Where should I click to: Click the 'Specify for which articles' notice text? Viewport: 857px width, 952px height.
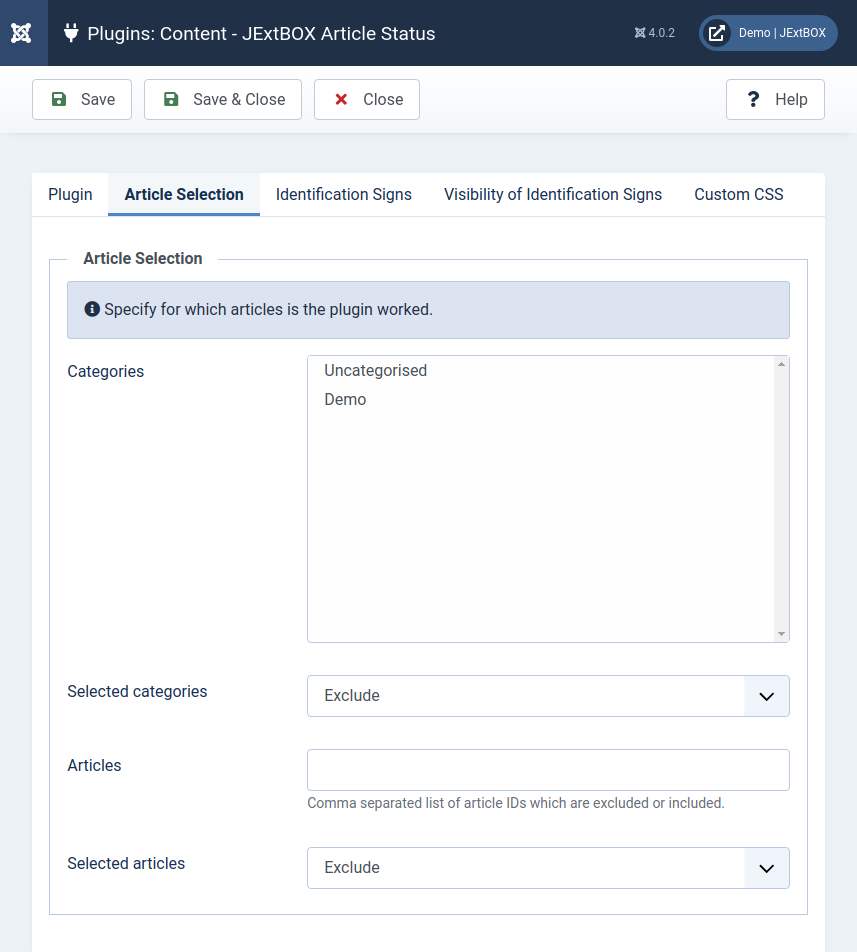tap(268, 310)
